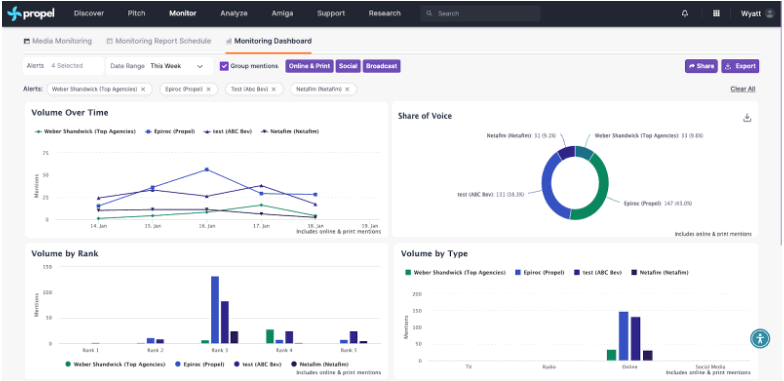
Task: Toggle Weber Shandwick in Volume by Type legend
Action: pos(456,272)
